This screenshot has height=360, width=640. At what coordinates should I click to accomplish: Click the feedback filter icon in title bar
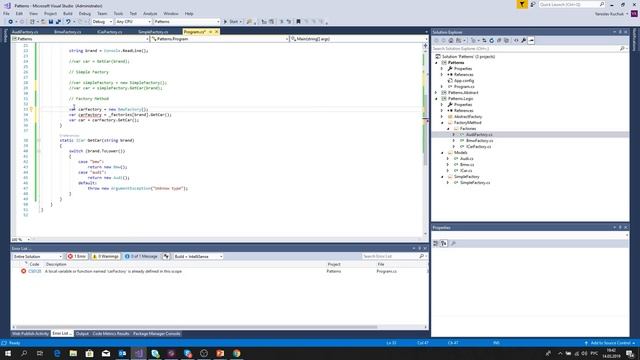[522, 4]
